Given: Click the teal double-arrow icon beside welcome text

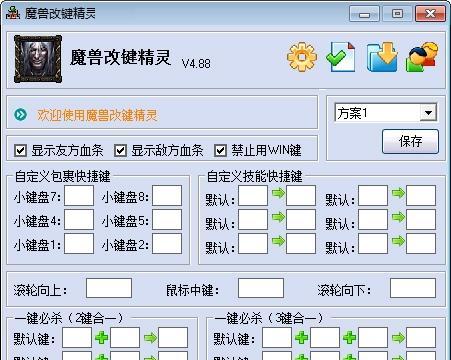Looking at the screenshot, I should pyautogui.click(x=21, y=115).
